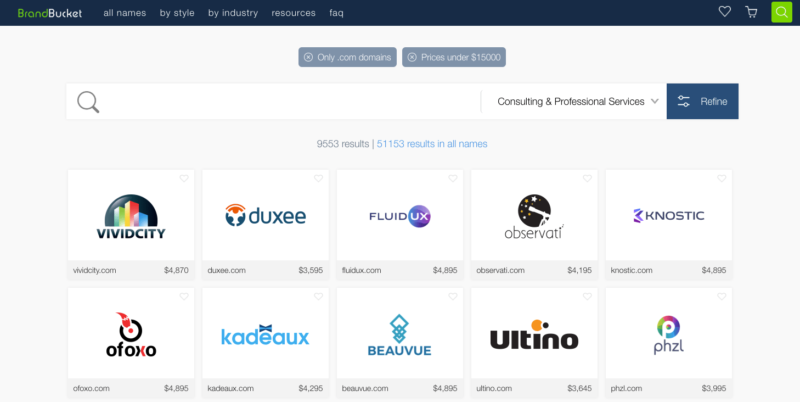Open the 'by industry' menu
800x402 pixels.
233,13
